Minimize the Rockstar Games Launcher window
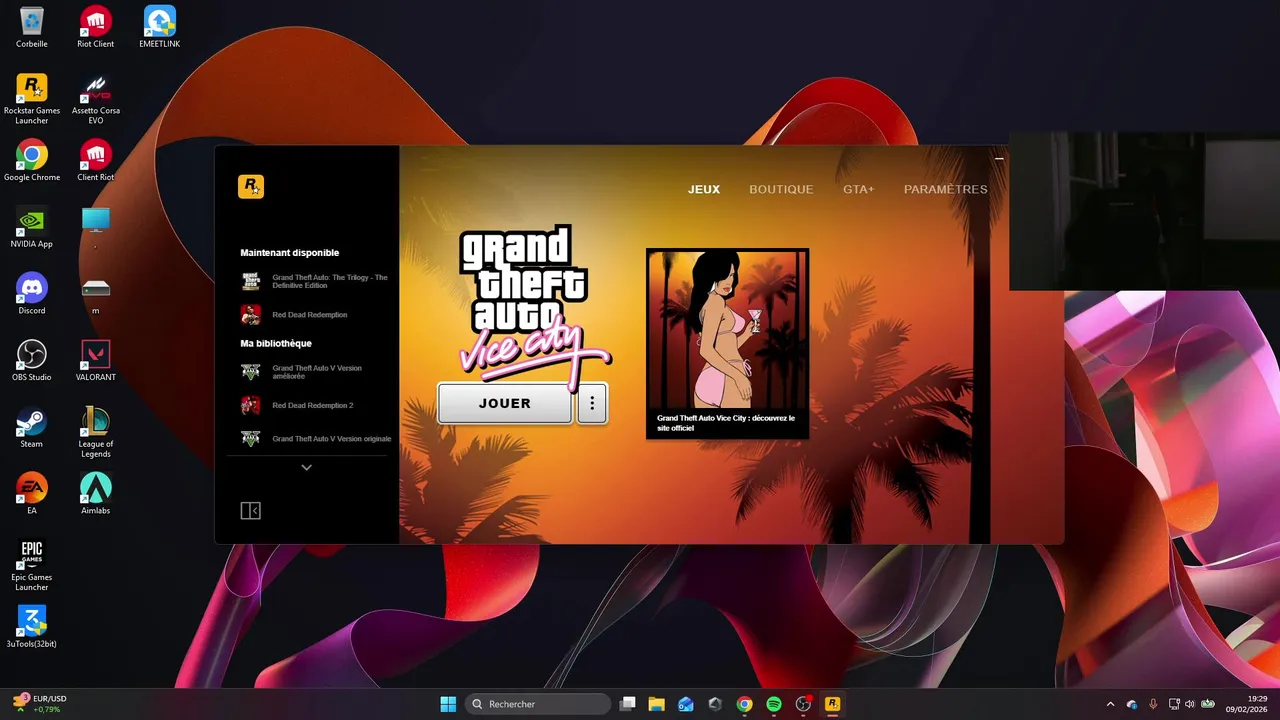Viewport: 1280px width, 720px height. point(999,158)
